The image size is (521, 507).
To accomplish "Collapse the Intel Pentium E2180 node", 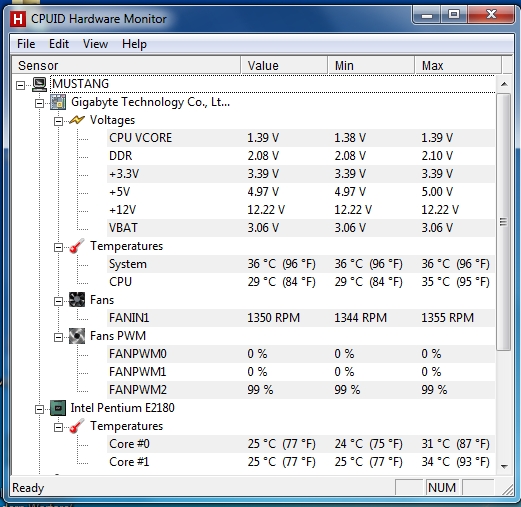I will point(39,409).
